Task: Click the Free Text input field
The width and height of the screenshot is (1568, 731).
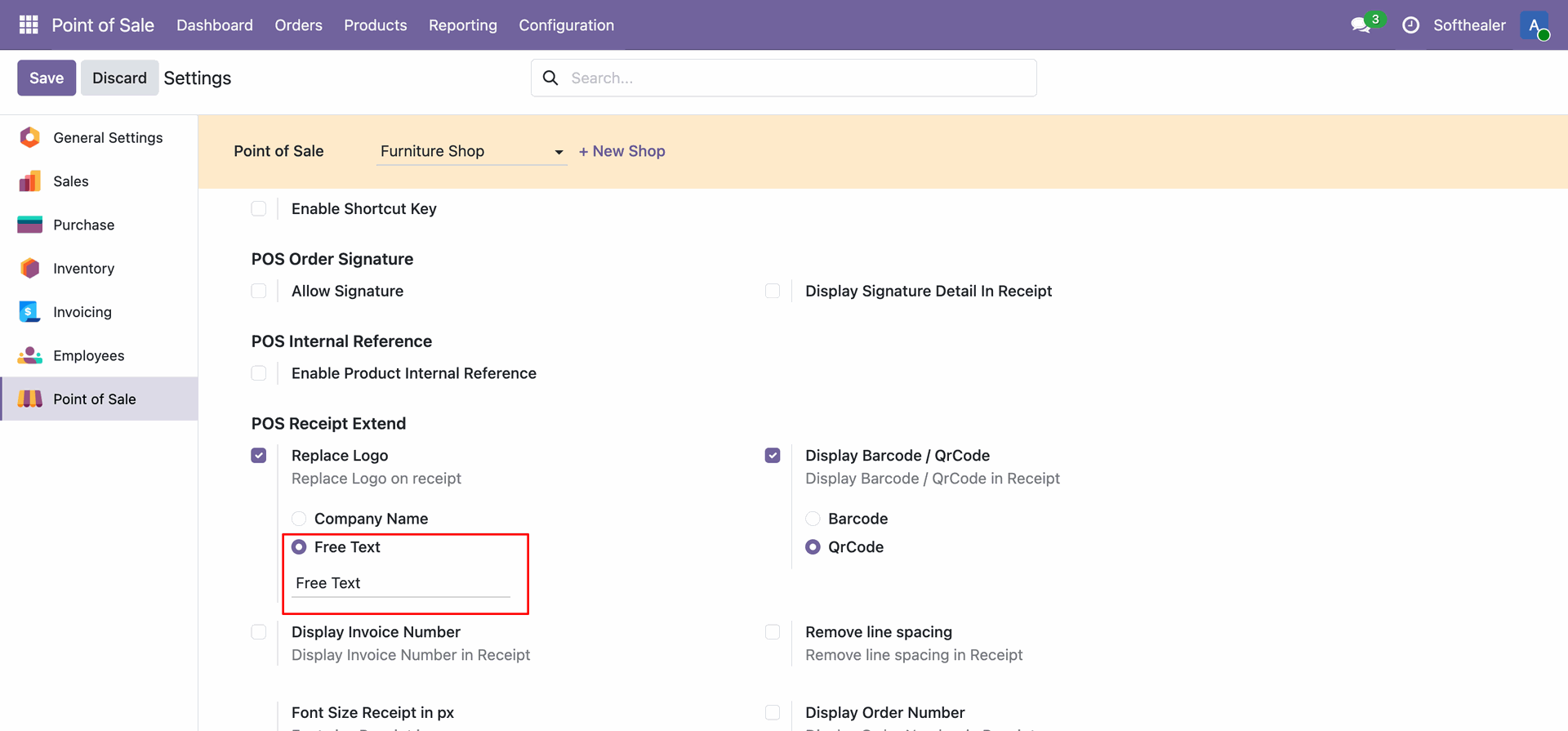Action: coord(401,583)
